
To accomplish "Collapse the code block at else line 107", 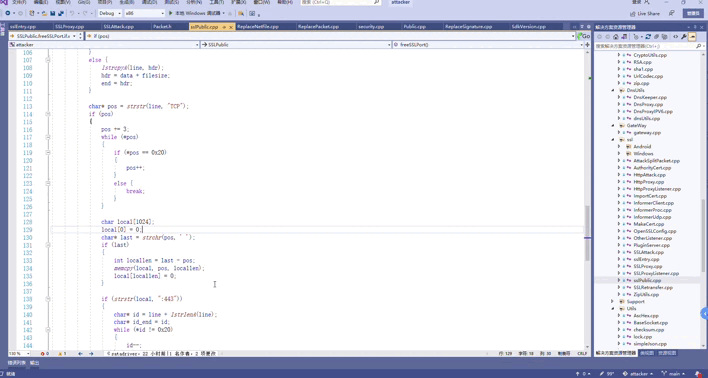I will point(48,60).
